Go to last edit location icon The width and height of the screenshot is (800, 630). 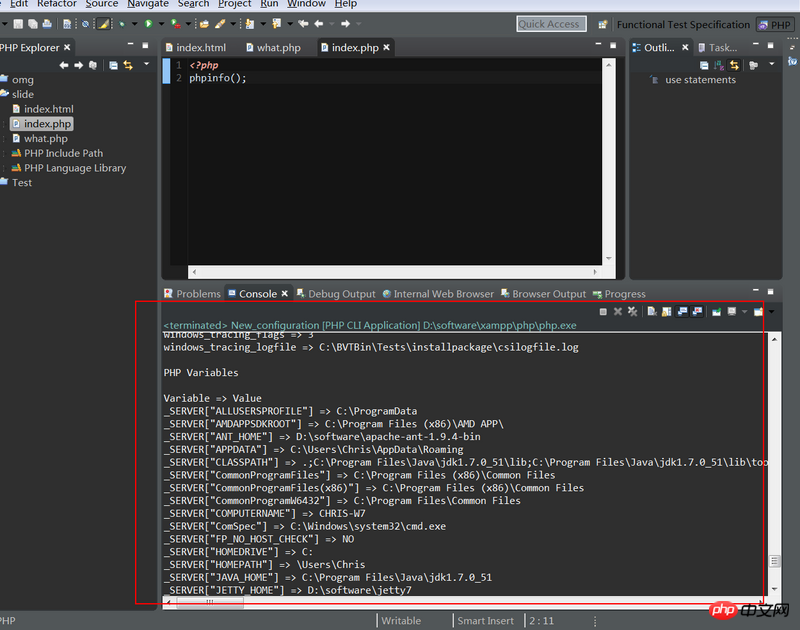tap(303, 24)
